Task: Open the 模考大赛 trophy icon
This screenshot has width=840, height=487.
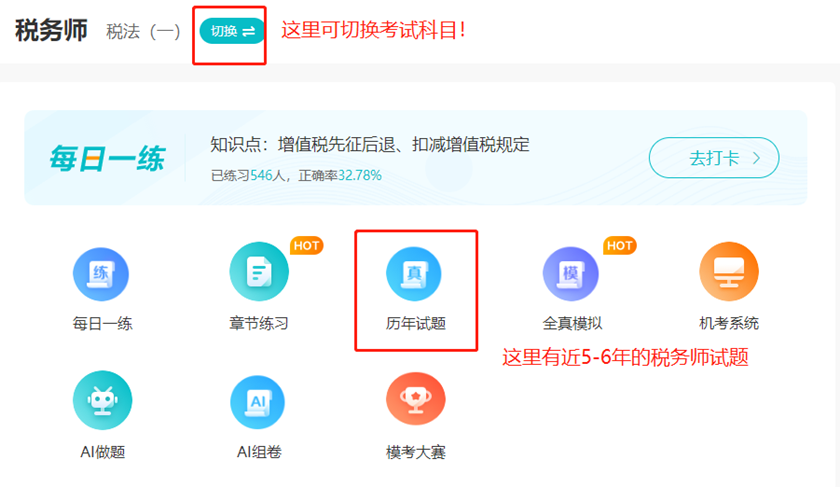Action: [x=416, y=399]
